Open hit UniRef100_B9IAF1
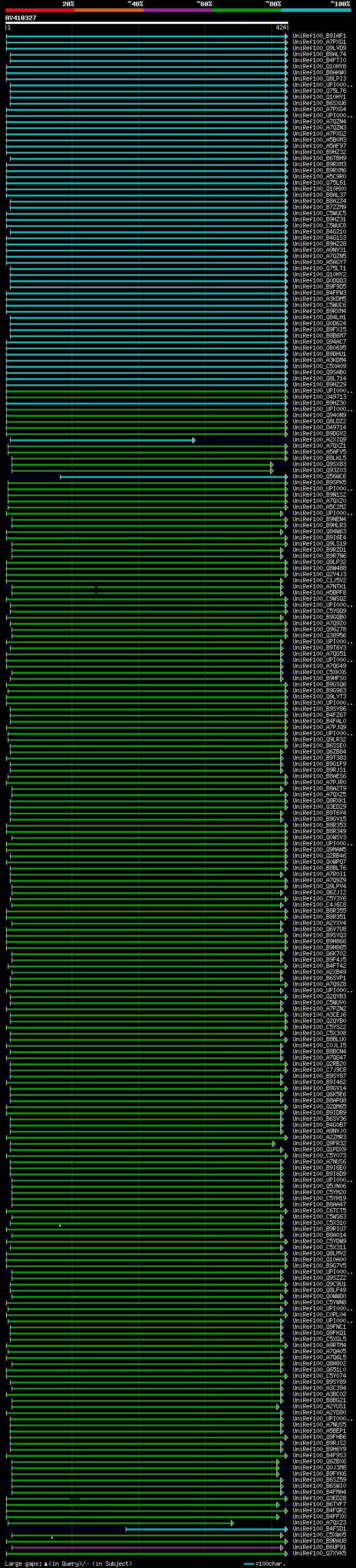 coord(319,36)
